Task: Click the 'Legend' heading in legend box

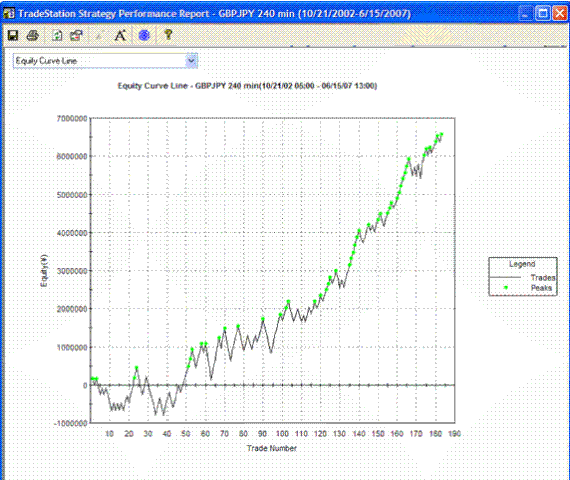Action: [x=522, y=264]
